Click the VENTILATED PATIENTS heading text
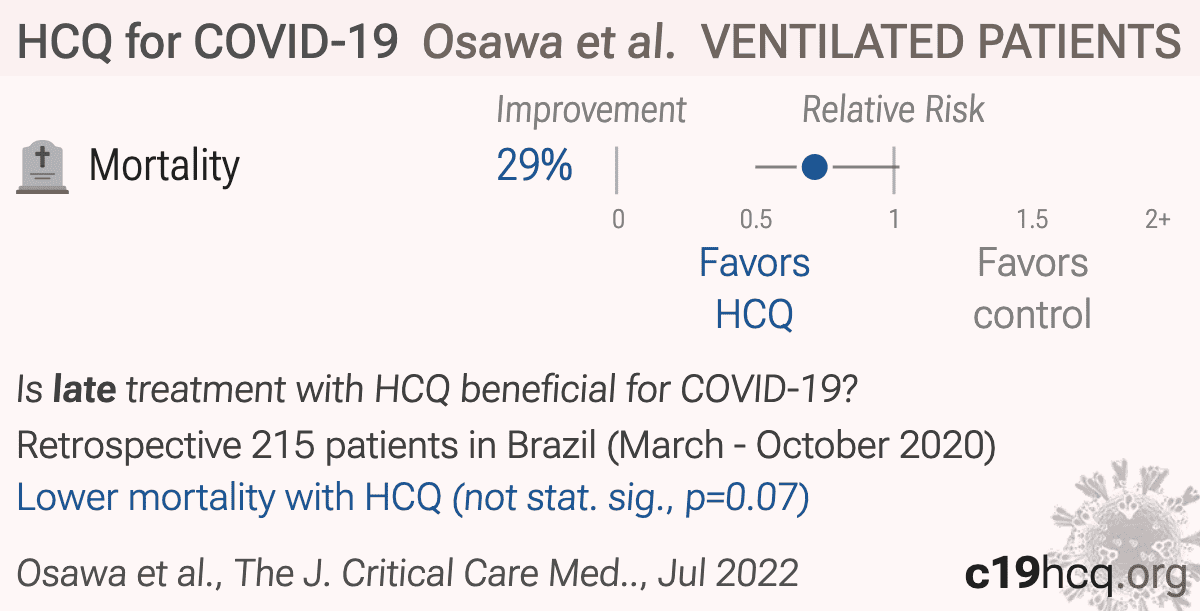 point(941,42)
